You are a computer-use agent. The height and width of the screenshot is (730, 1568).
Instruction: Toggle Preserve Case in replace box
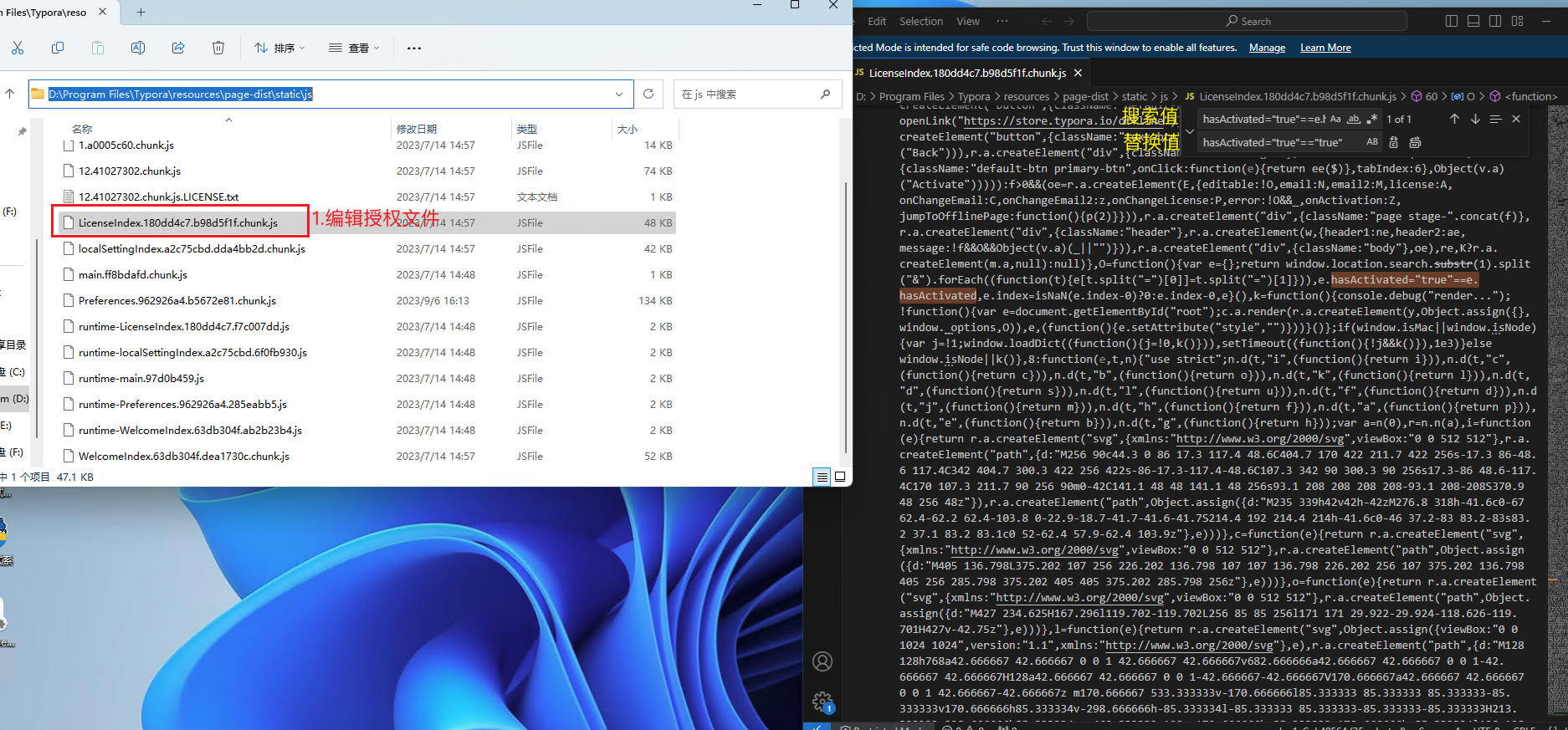(x=1372, y=143)
